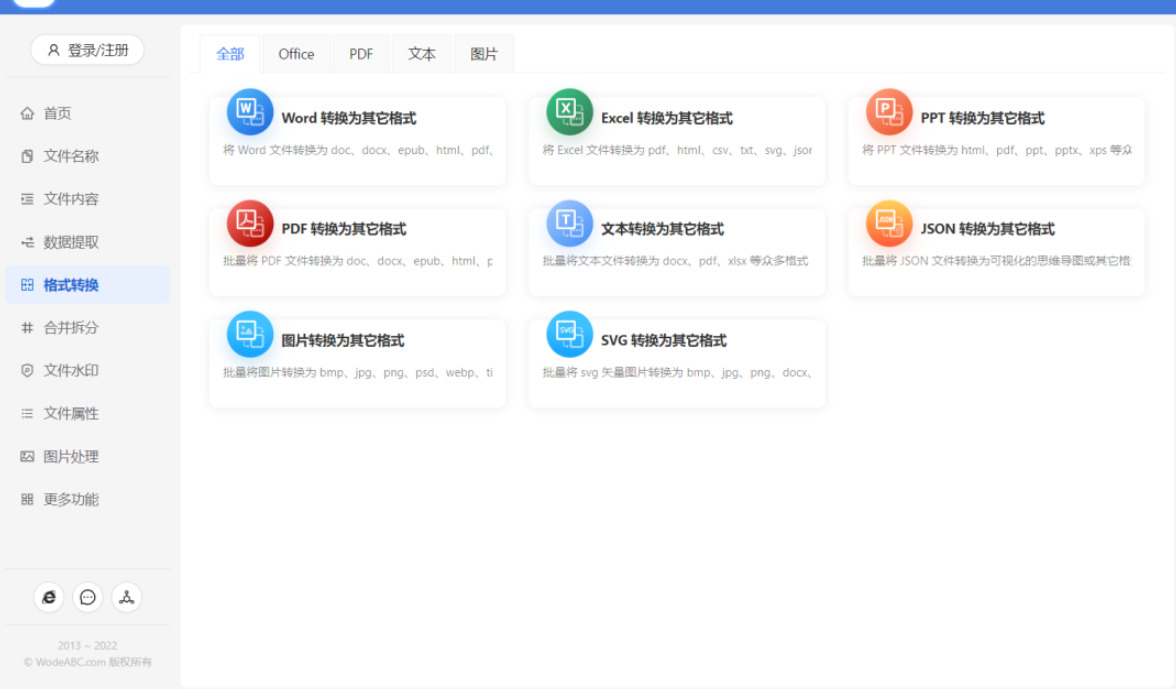Open 合并拆分 in the sidebar

click(70, 328)
